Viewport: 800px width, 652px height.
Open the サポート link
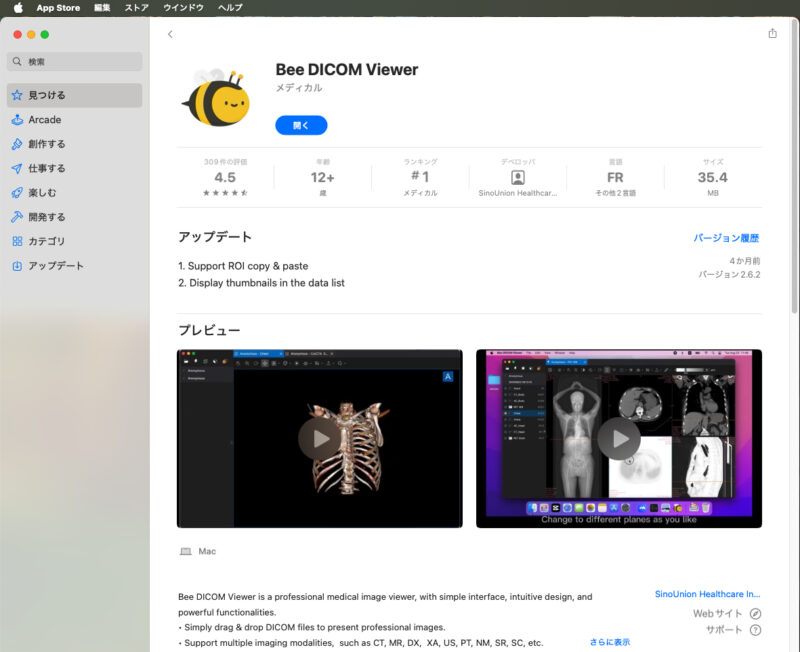pyautogui.click(x=724, y=630)
